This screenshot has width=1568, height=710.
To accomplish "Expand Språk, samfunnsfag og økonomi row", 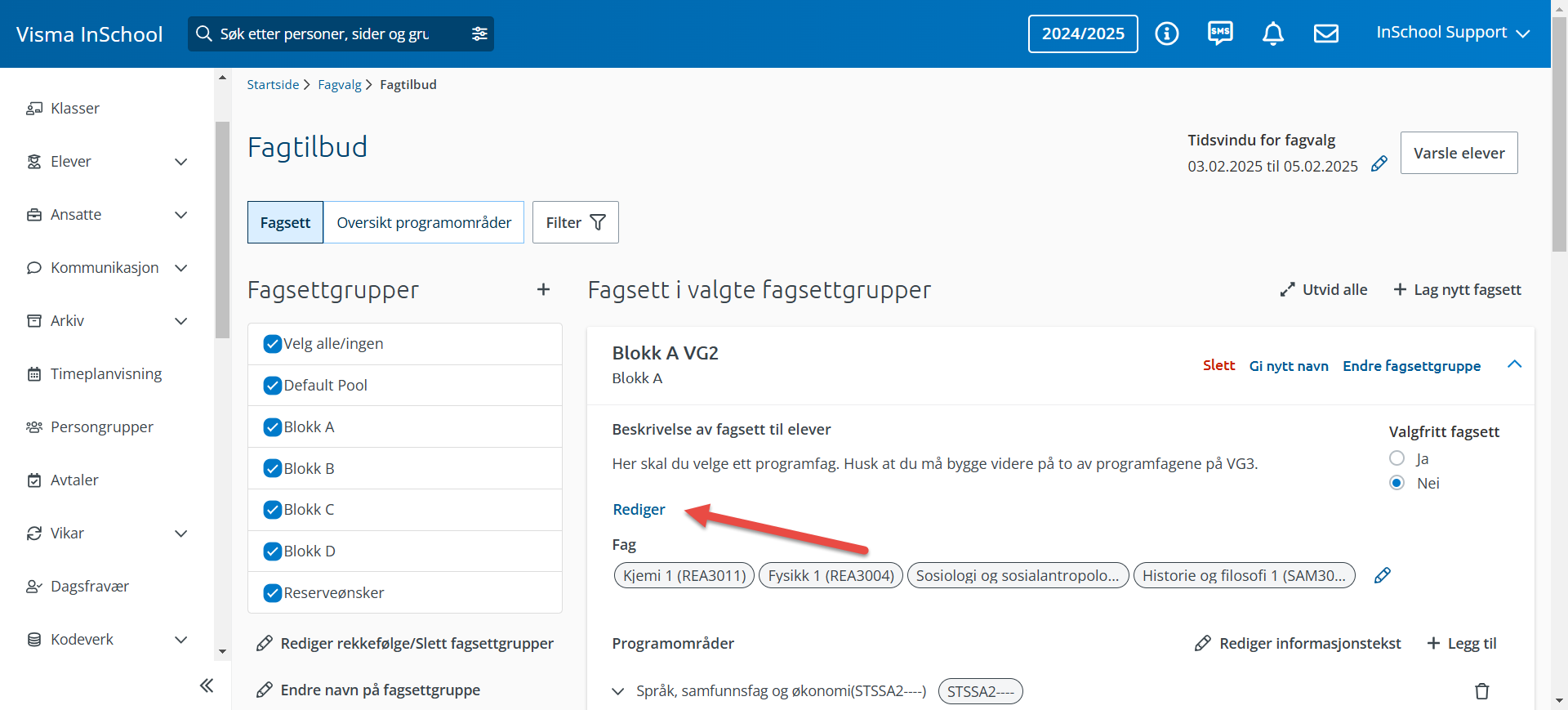I will coord(618,691).
